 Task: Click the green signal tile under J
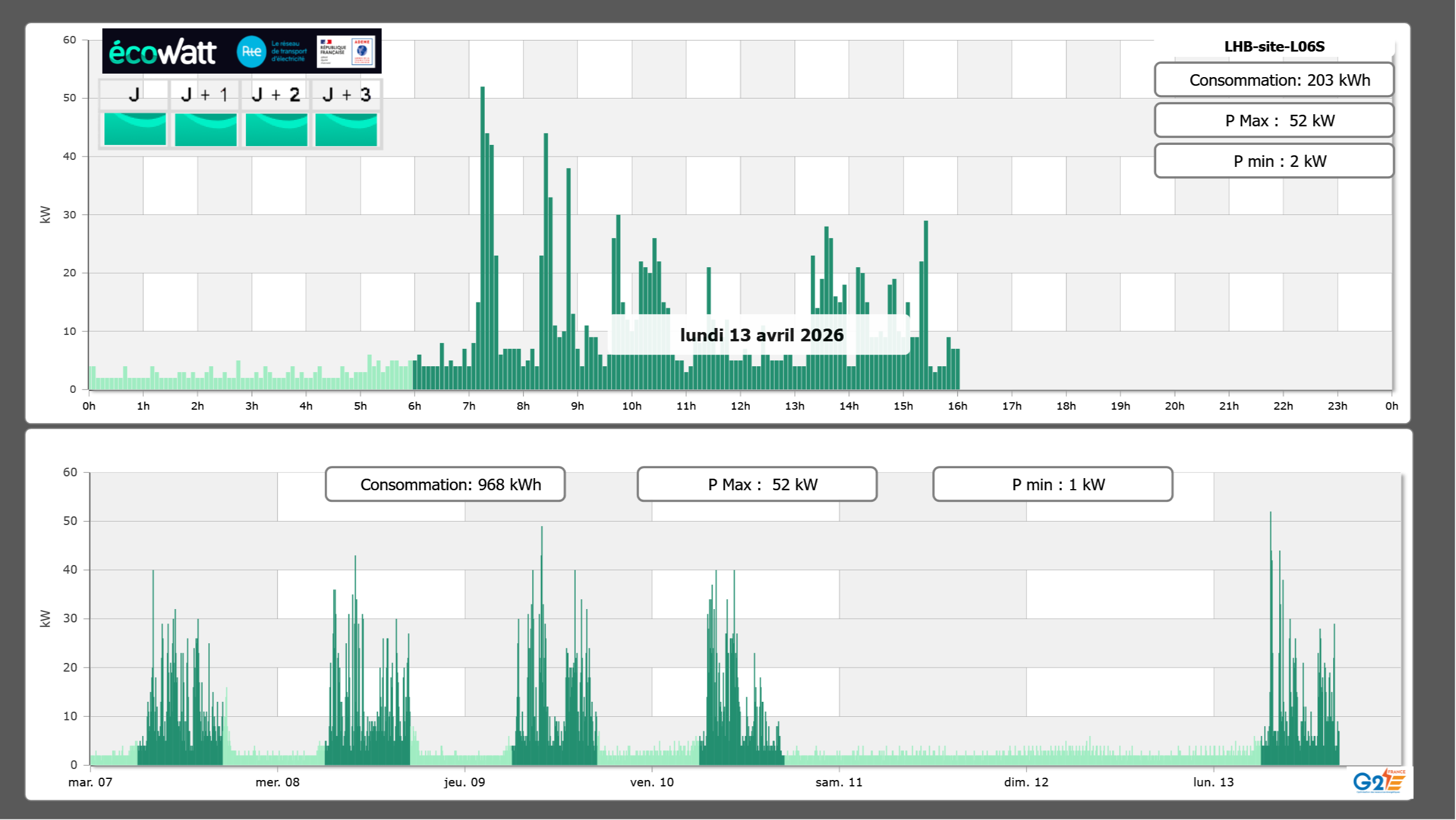(135, 129)
